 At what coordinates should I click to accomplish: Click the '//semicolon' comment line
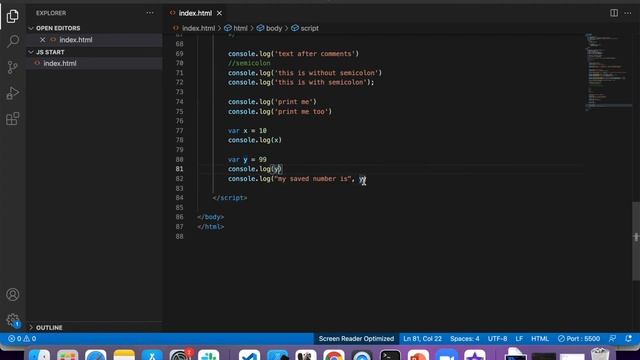(249, 63)
